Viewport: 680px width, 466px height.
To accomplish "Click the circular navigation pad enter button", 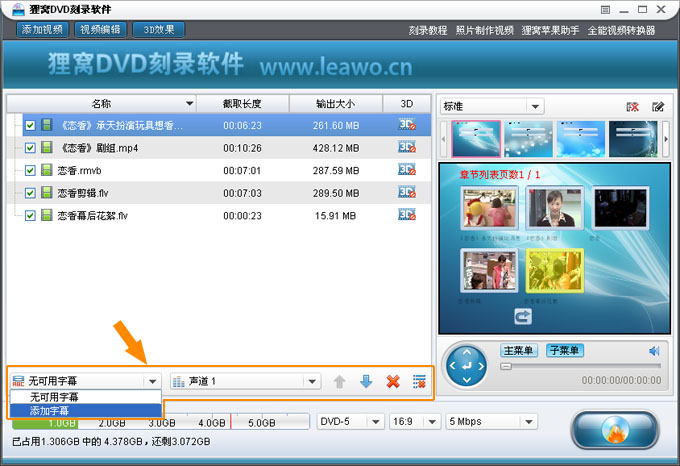I will point(467,366).
